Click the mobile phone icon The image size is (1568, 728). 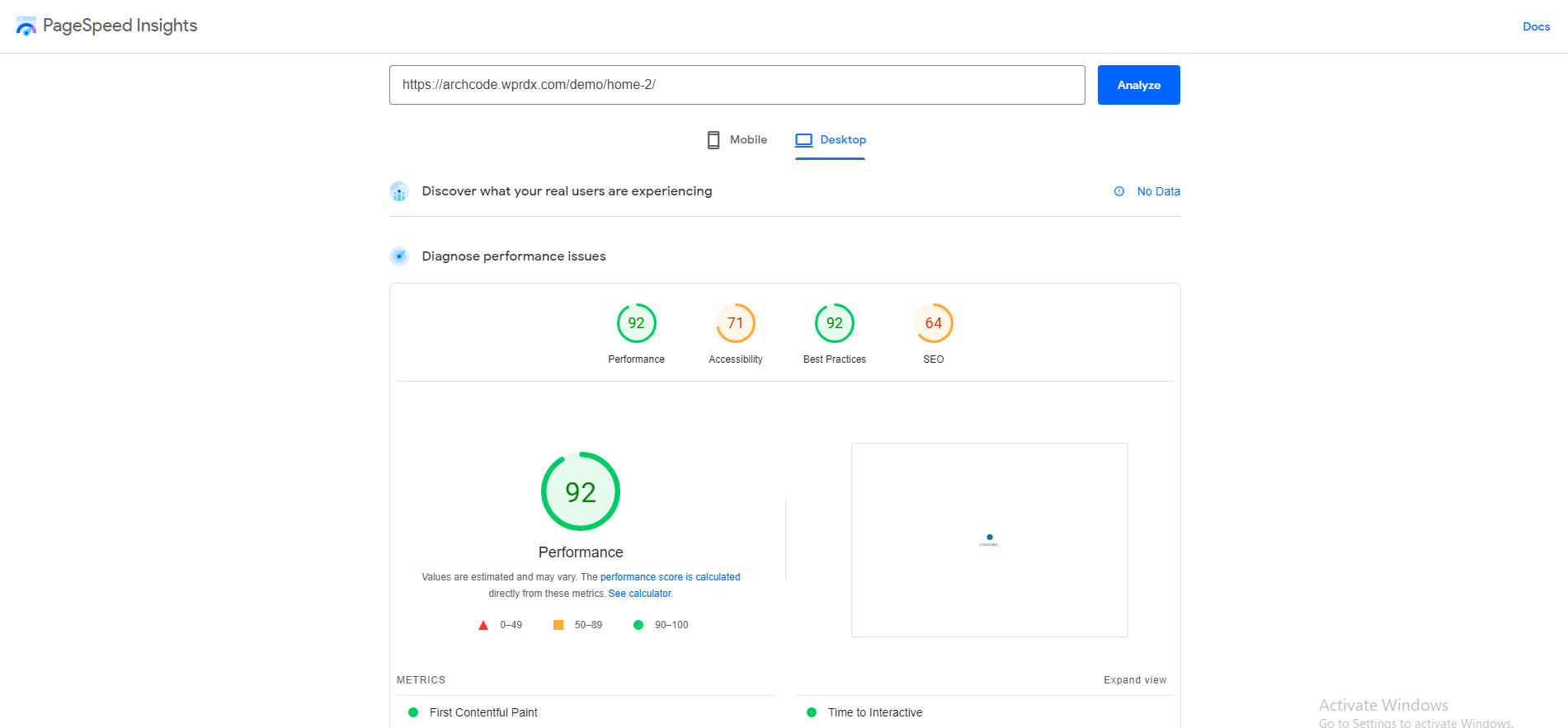coord(713,140)
